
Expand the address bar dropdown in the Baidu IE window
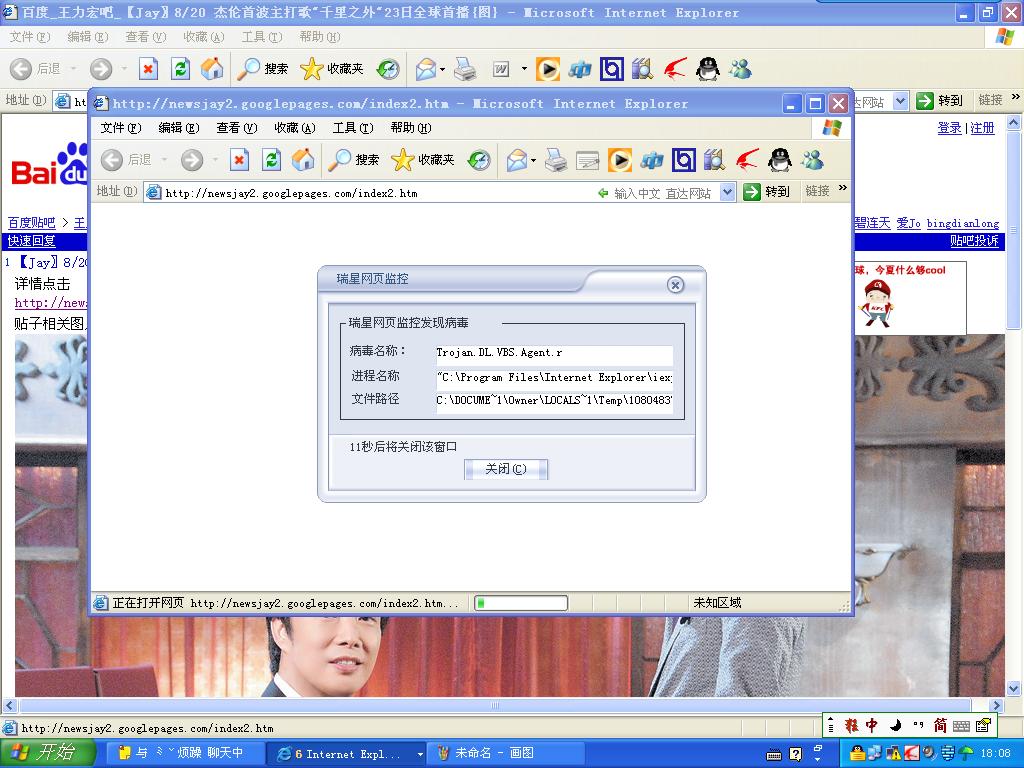[901, 101]
